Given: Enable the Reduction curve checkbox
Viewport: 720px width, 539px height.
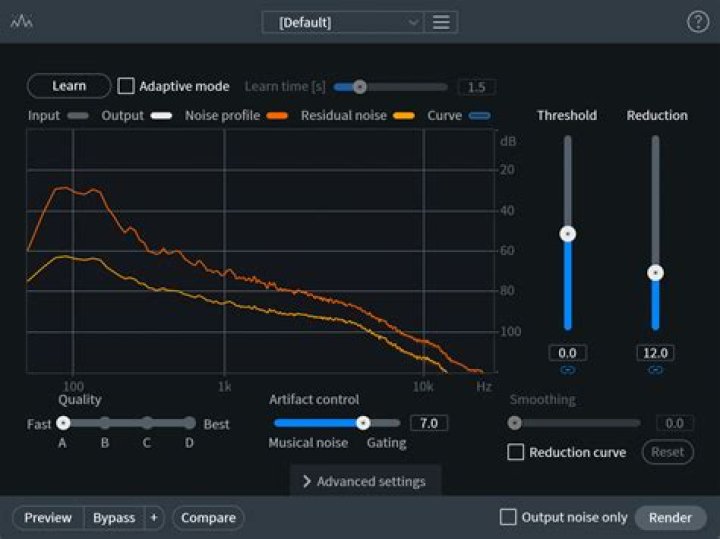Looking at the screenshot, I should pos(516,452).
